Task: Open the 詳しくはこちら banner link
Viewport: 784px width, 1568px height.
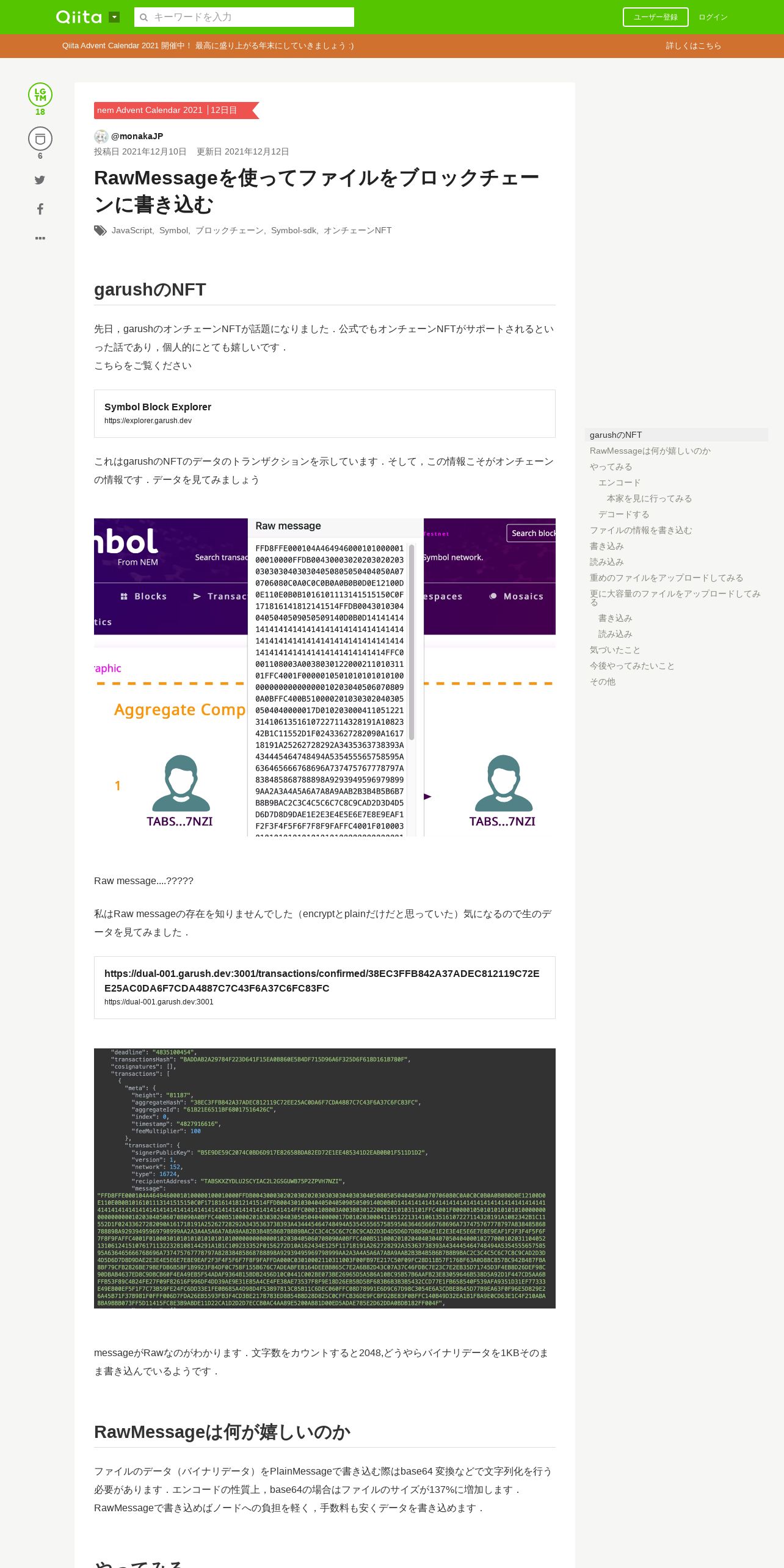Action: click(x=693, y=46)
